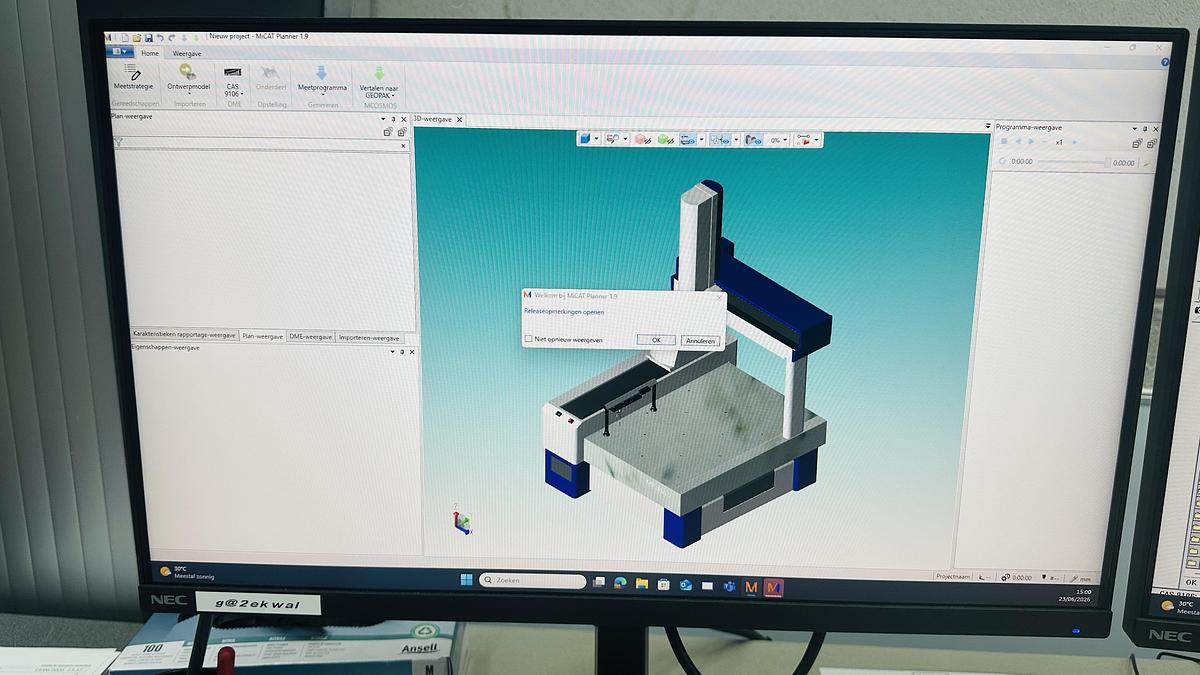
Task: Expand the dropdown arrow beside the cube view icon
Action: (597, 139)
